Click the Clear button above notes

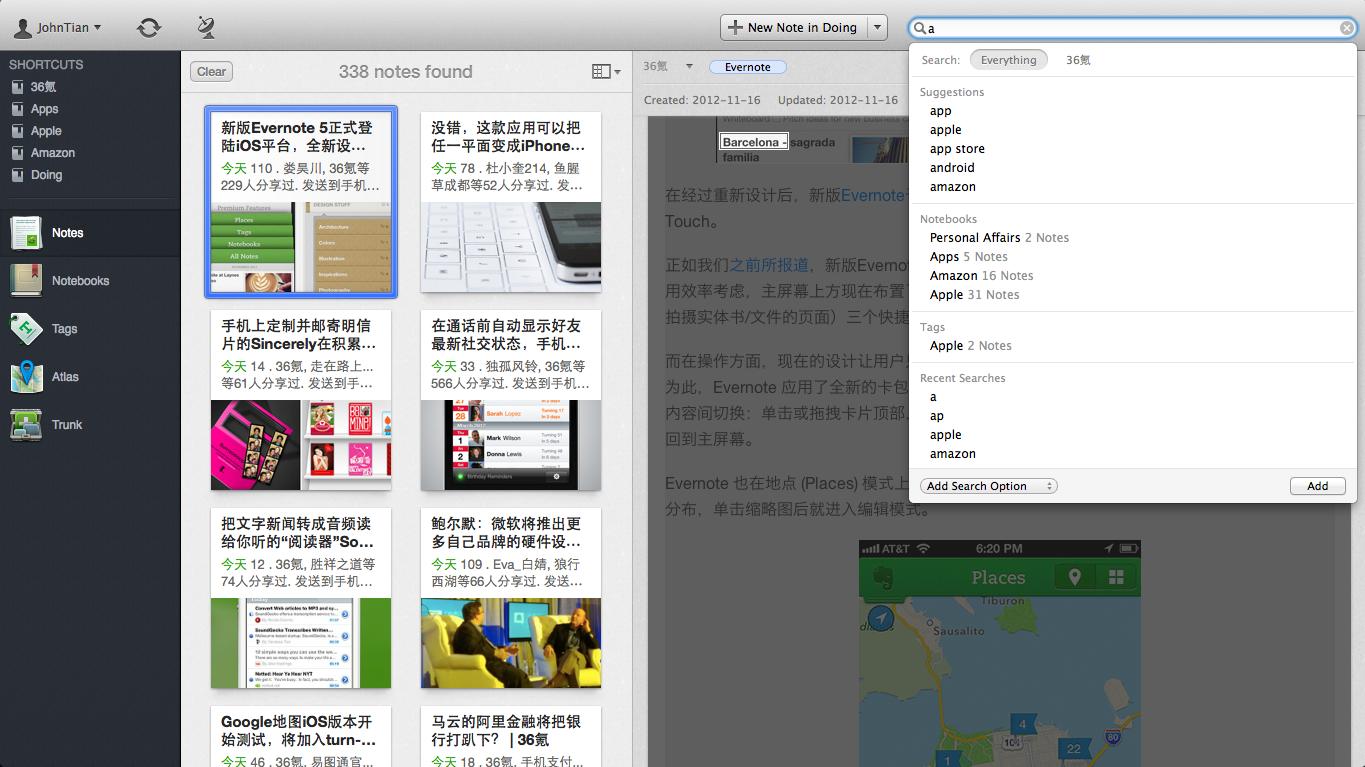(211, 71)
